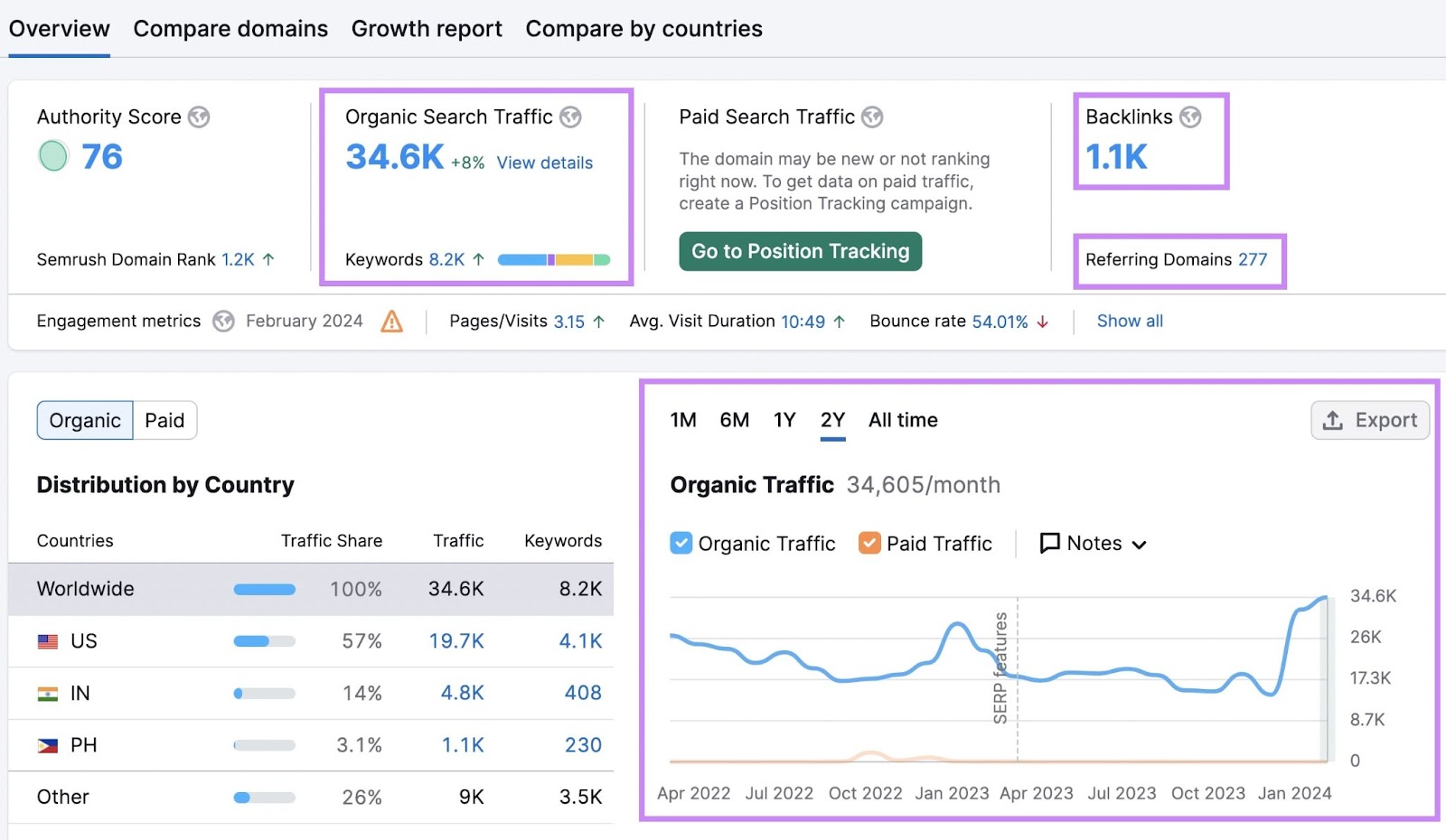
Task: Open the Engagement metrics info icon
Action: click(x=222, y=321)
